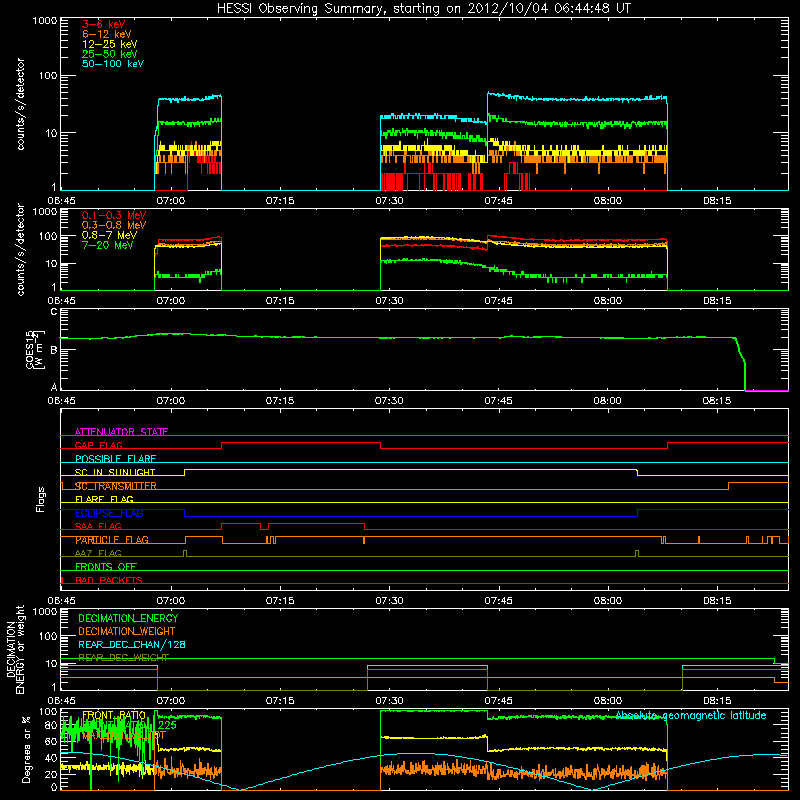Click the BAD_PACKETS flag label
800x800 pixels.
109,580
